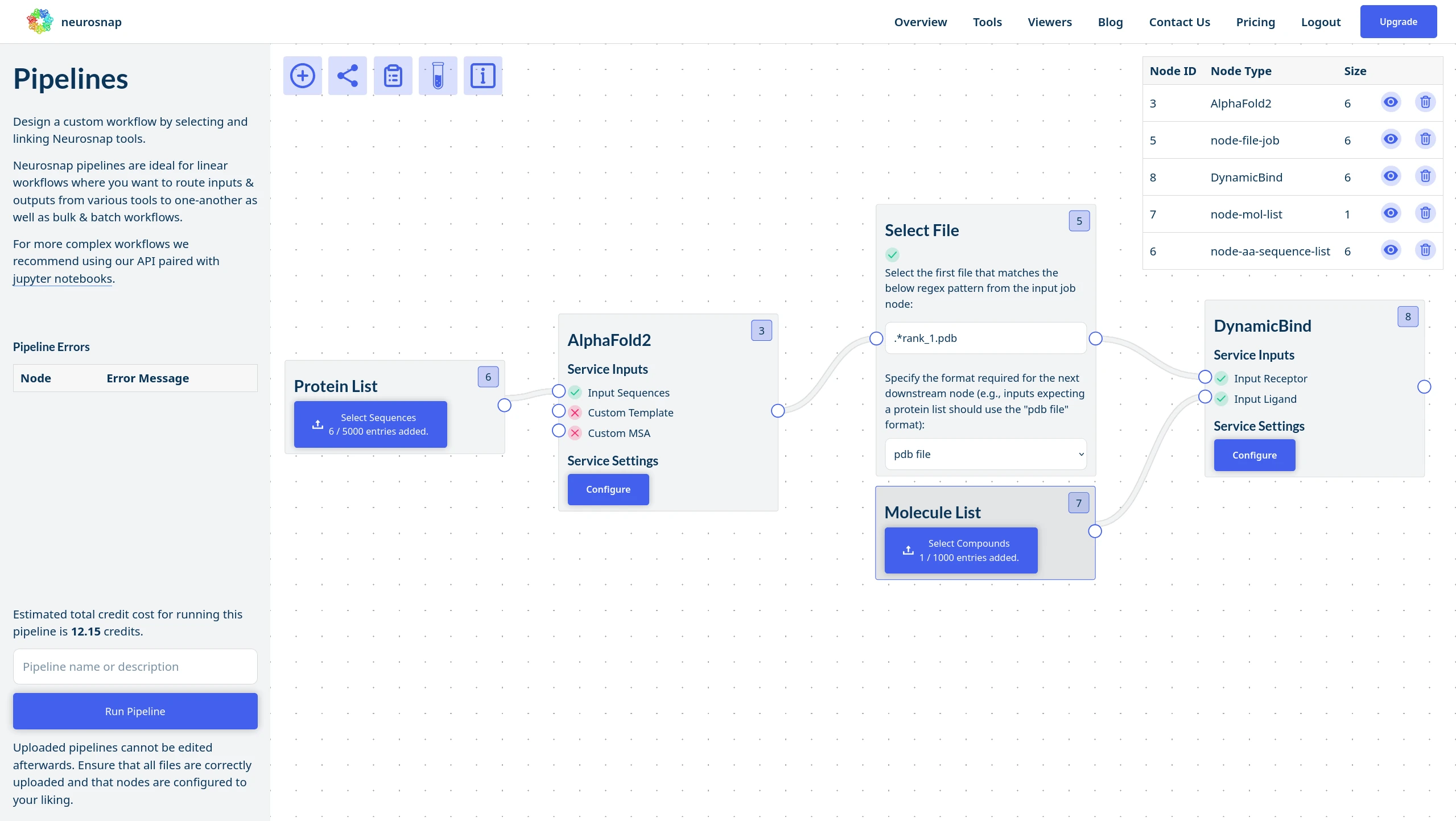Toggle the eye icon on the AlphaFold2 row
Screen dimensions: 1456x821
click(x=1391, y=102)
